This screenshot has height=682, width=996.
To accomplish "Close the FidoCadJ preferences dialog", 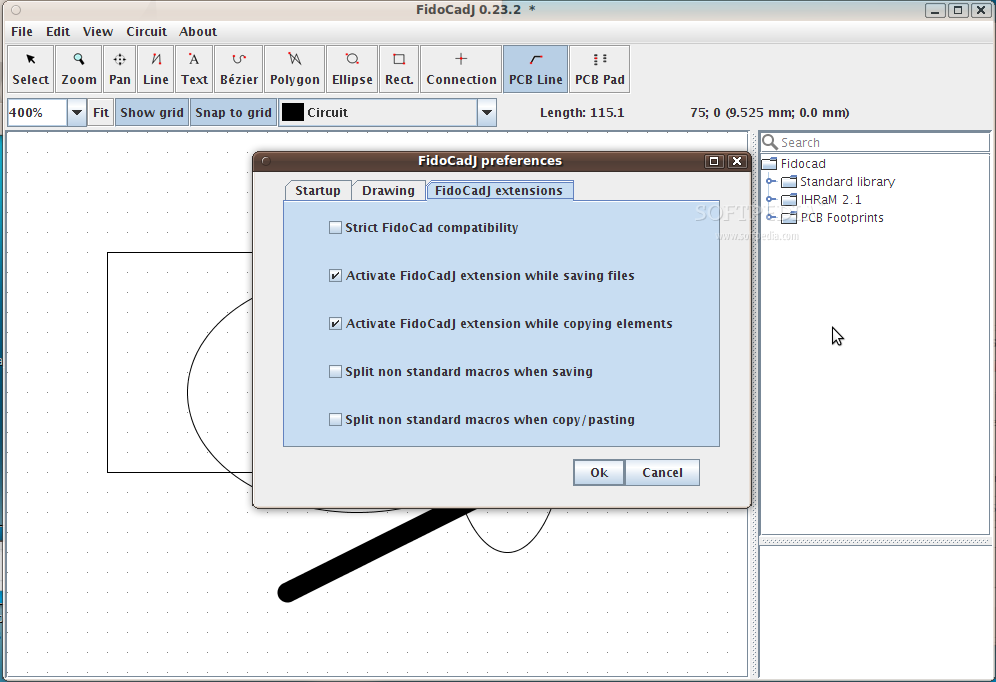I will (x=737, y=161).
